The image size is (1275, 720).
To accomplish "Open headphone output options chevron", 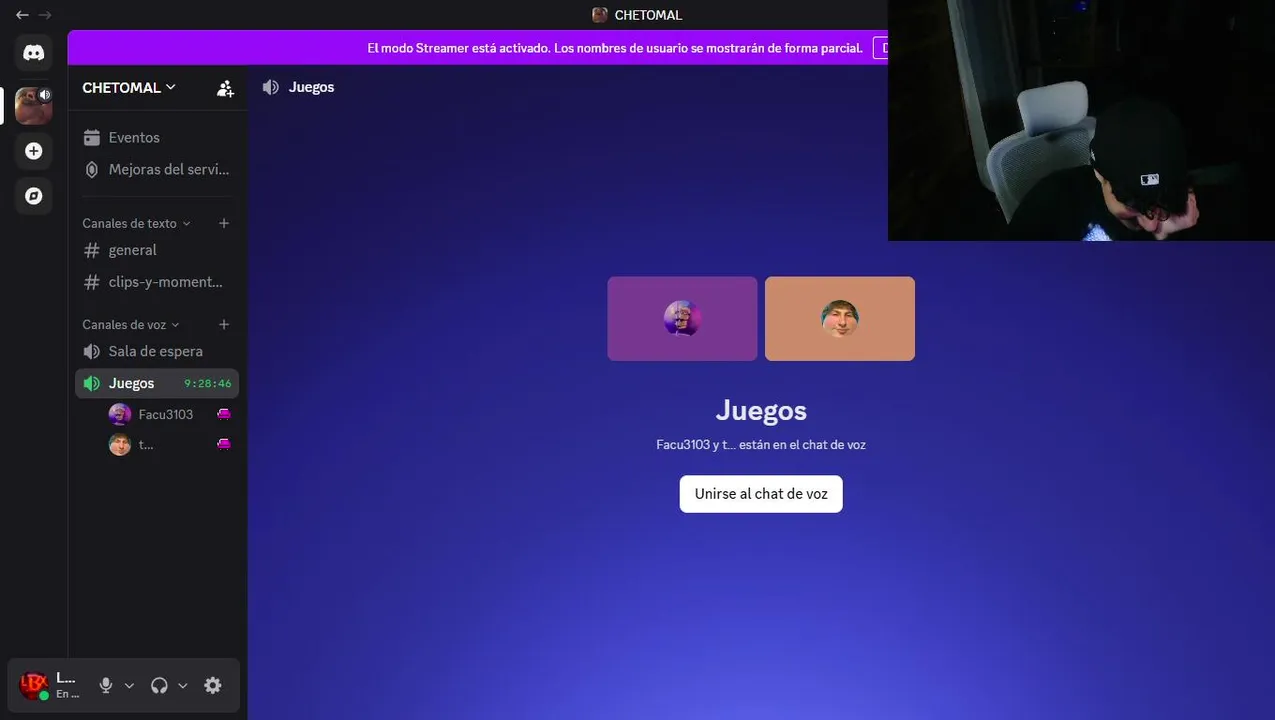I will [182, 685].
